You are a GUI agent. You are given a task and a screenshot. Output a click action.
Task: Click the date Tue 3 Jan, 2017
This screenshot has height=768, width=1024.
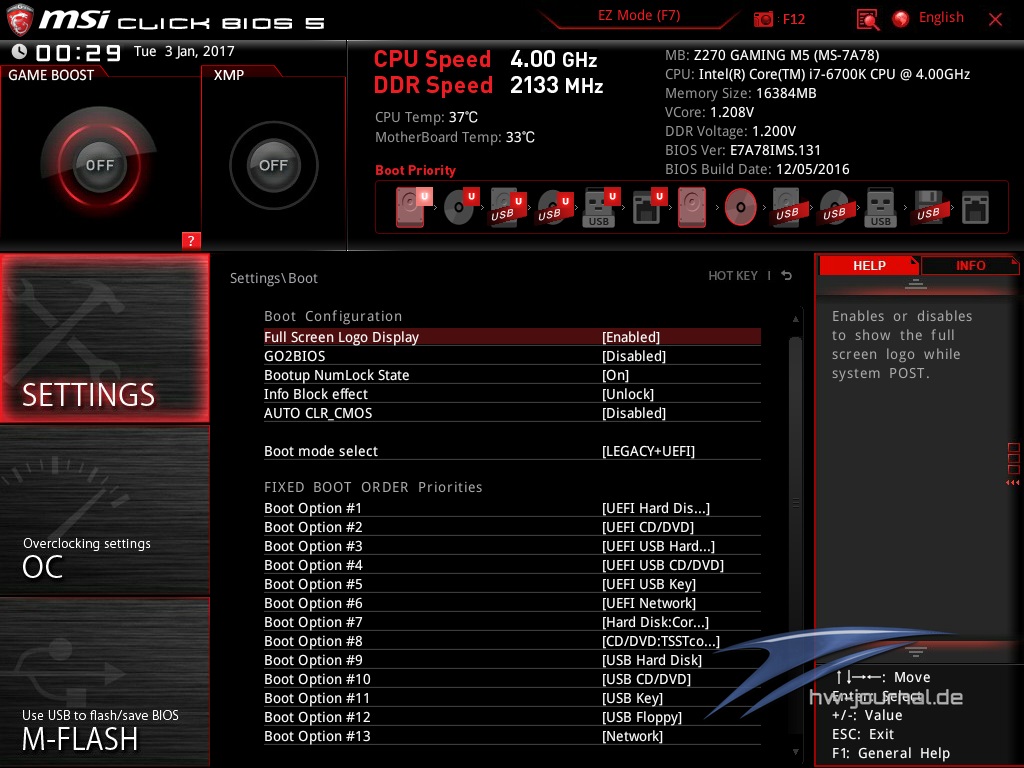point(184,51)
